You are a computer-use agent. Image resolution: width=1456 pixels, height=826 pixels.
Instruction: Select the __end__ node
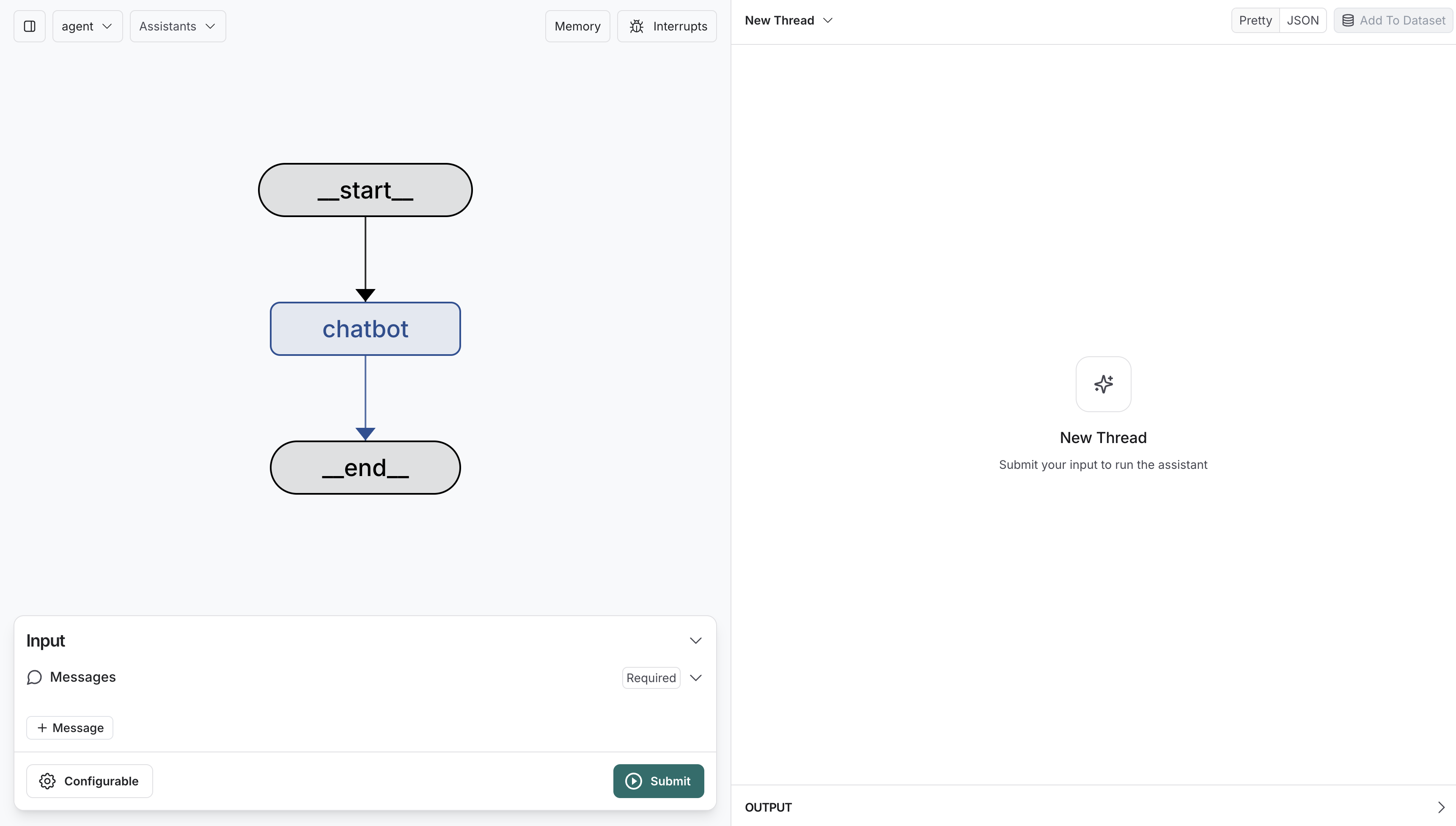tap(365, 468)
